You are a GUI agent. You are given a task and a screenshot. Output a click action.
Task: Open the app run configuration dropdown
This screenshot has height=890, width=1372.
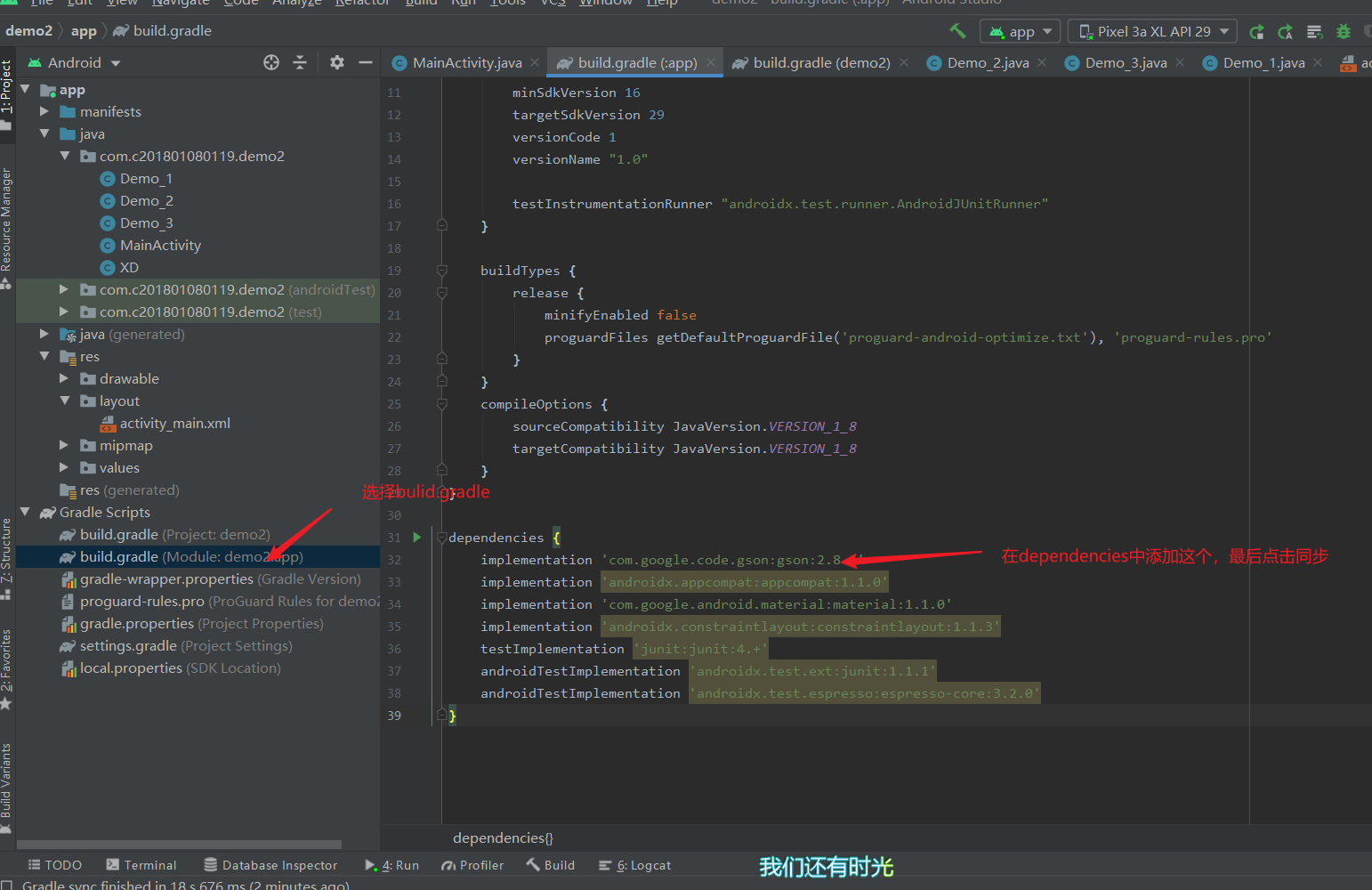(x=1021, y=31)
